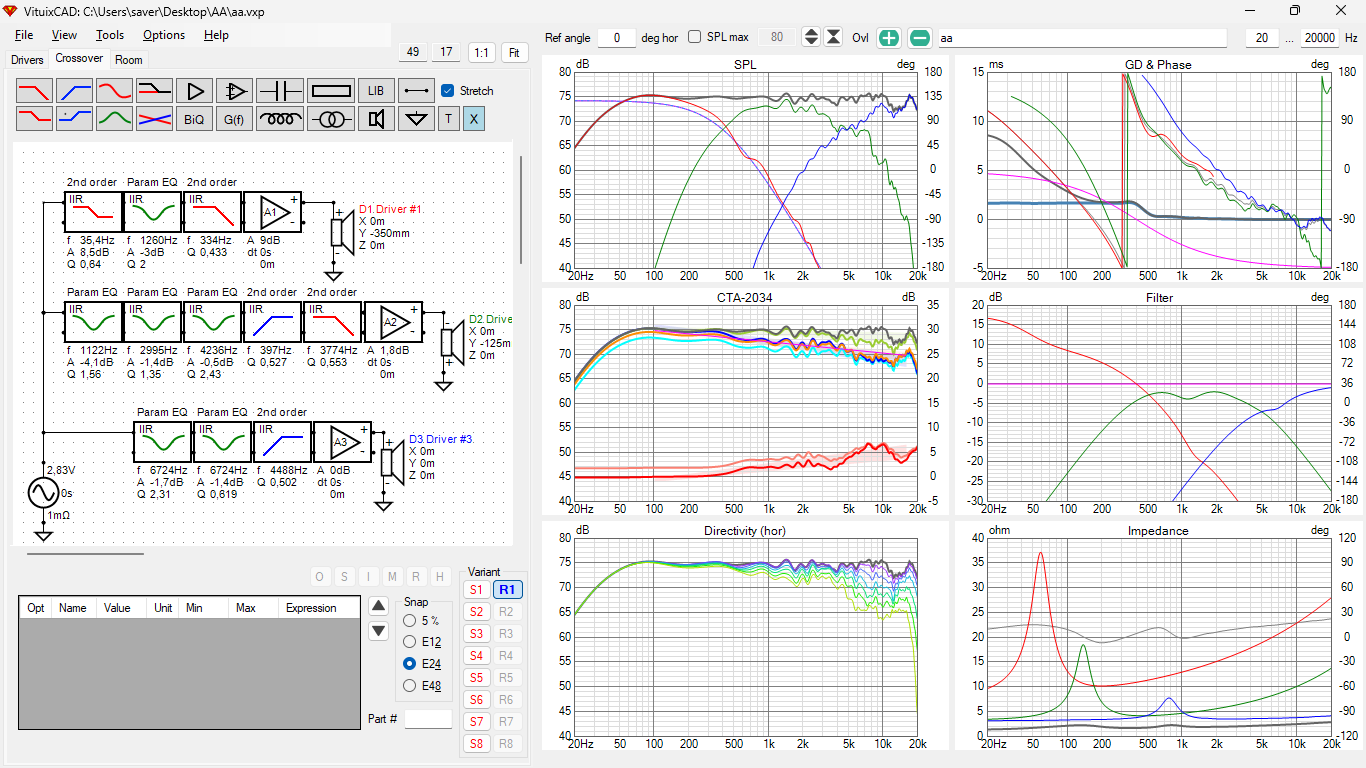Open the Options menu
Screen dimensions: 1366x768
(x=164, y=35)
